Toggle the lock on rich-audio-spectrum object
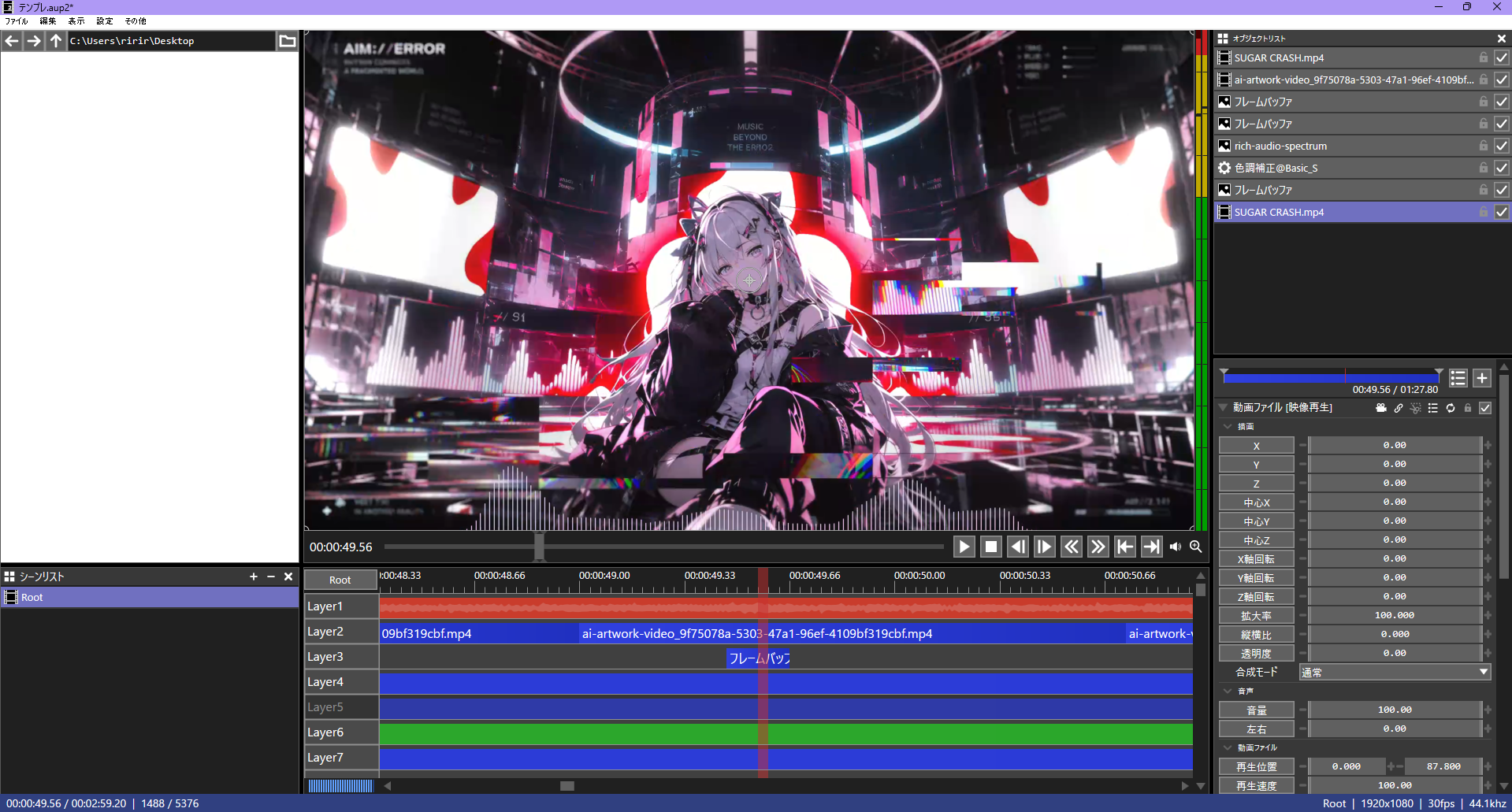Image resolution: width=1512 pixels, height=812 pixels. tap(1484, 146)
